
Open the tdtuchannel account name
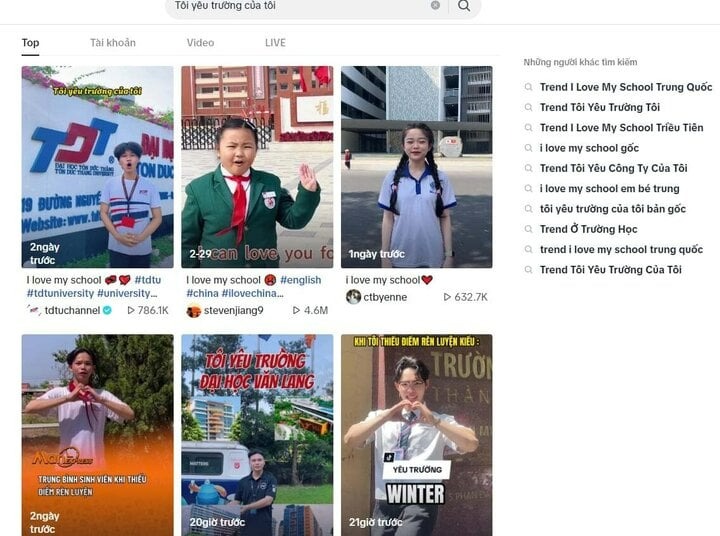pyautogui.click(x=72, y=310)
